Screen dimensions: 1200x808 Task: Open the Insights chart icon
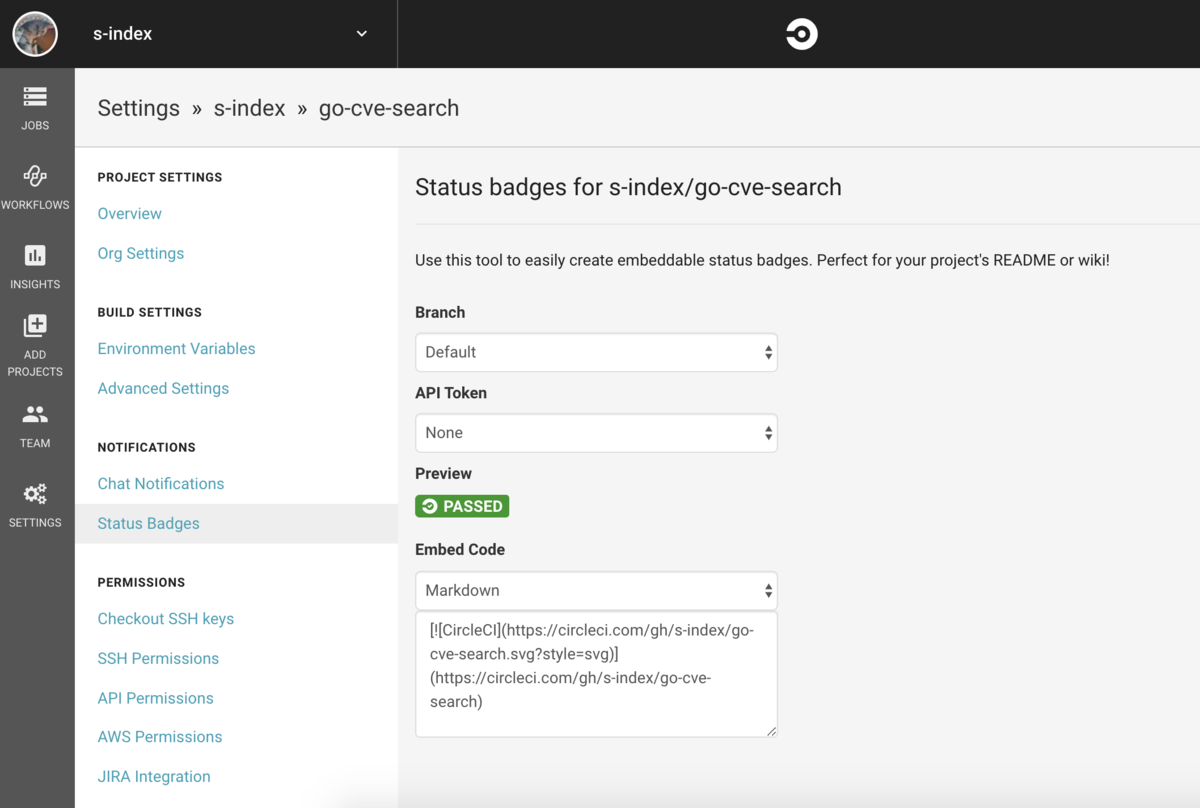coord(35,255)
